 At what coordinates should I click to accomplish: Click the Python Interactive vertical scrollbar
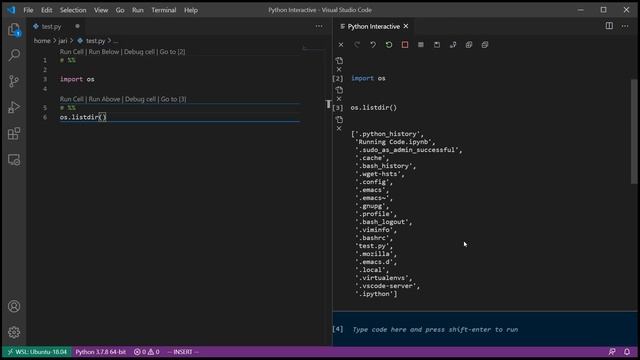(634, 131)
